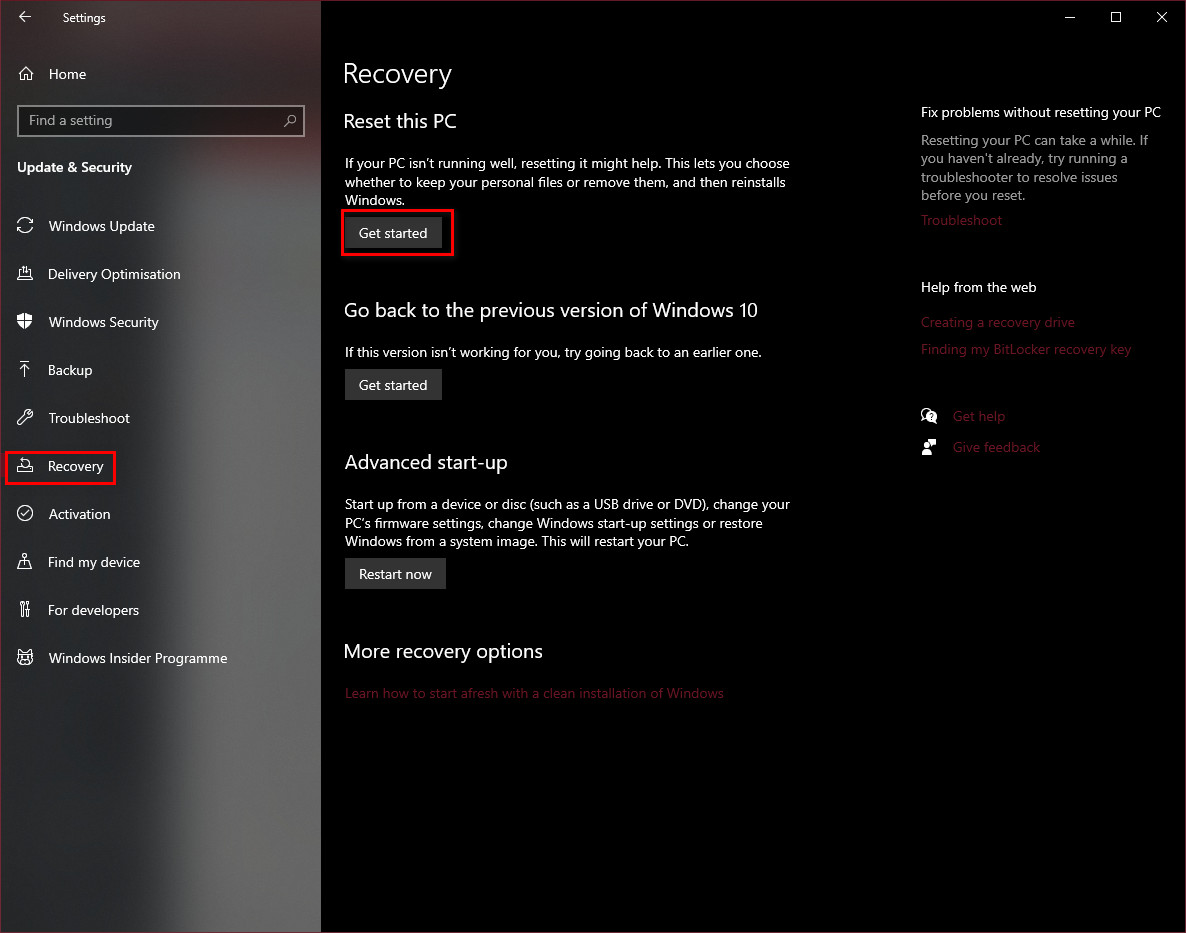Open Activation settings
The width and height of the screenshot is (1186, 933).
coord(25,514)
